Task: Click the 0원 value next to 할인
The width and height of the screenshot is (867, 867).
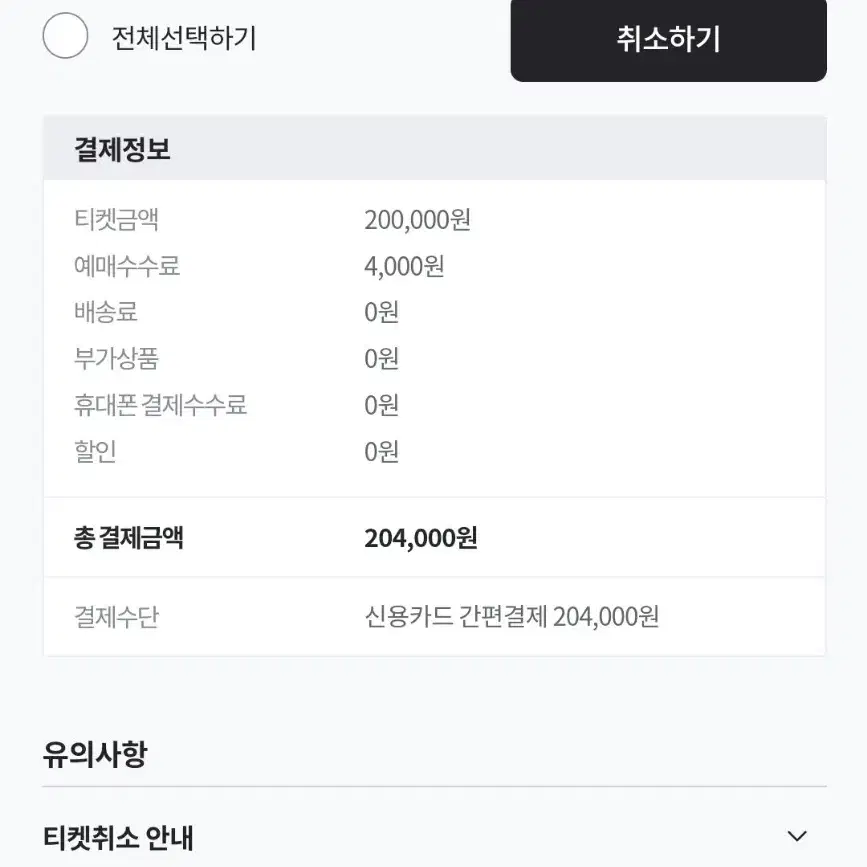Action: 382,452
